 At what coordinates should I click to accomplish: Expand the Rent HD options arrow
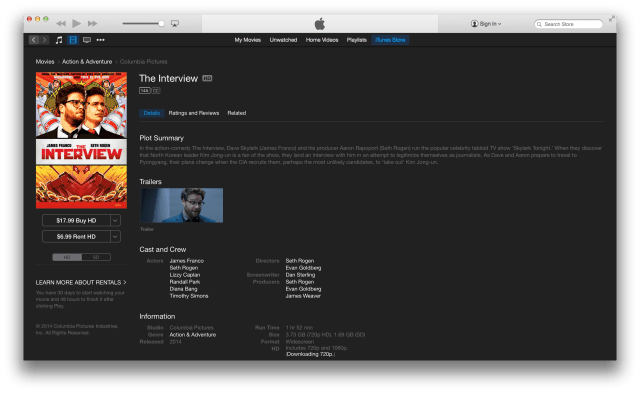coord(116,237)
